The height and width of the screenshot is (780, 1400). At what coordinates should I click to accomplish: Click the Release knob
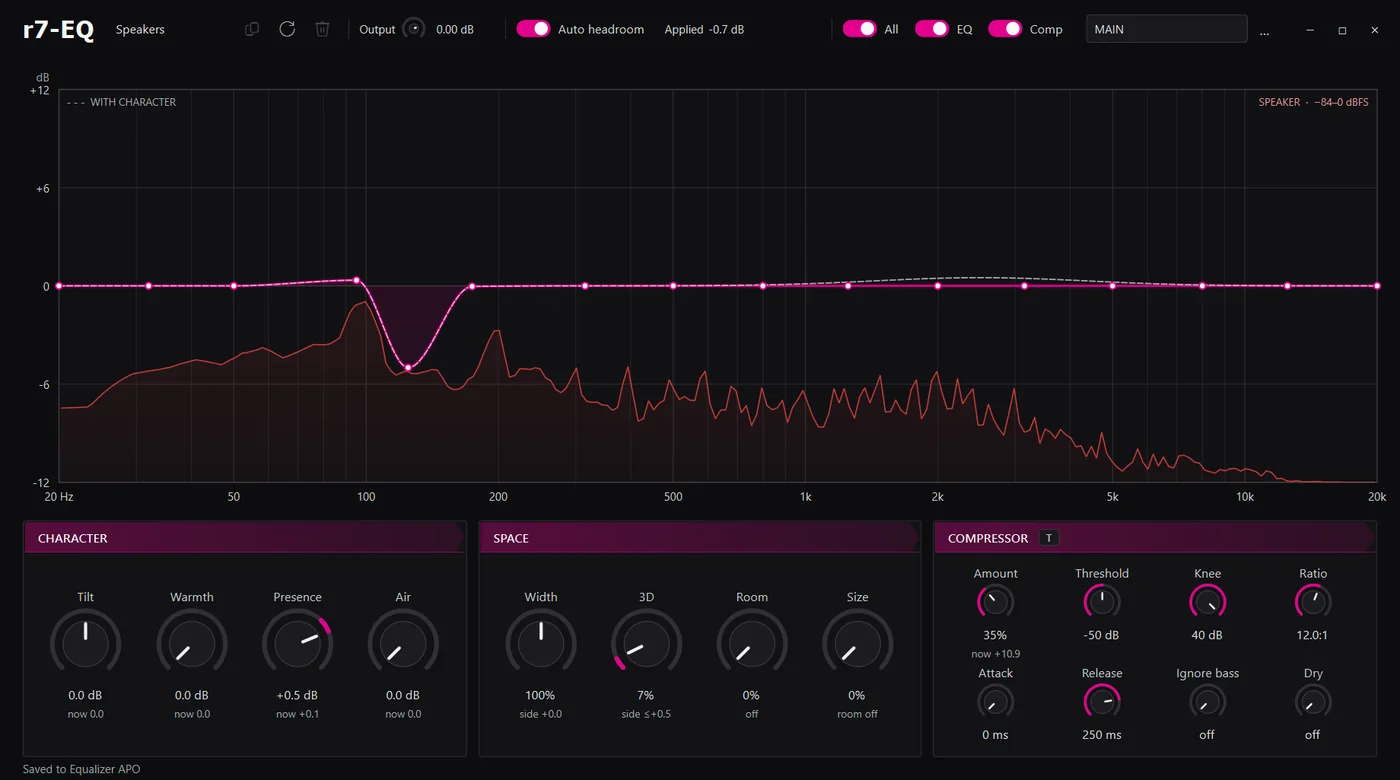click(1102, 702)
